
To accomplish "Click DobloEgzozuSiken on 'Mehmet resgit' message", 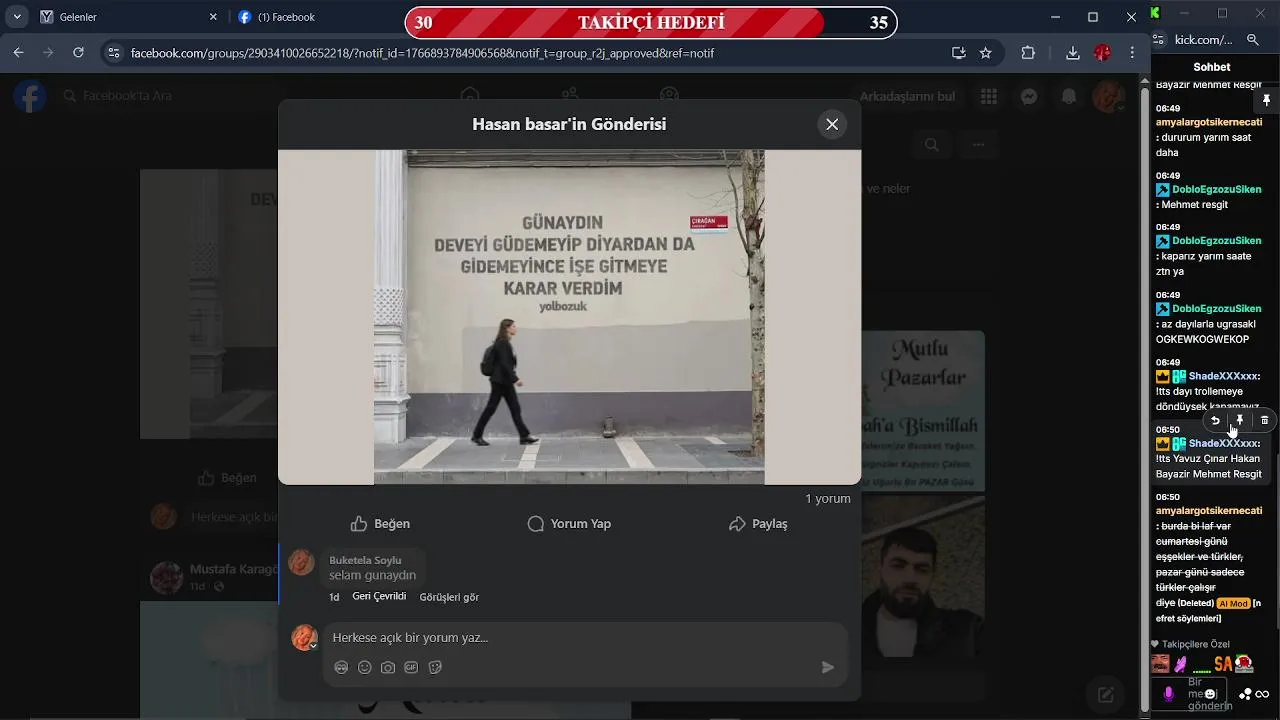I will 1217,189.
